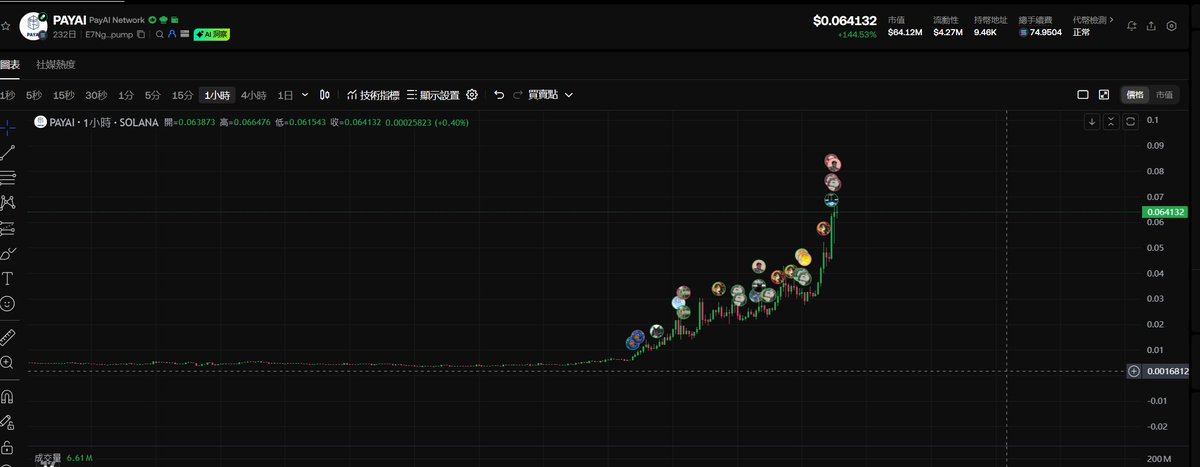Switch chart to 市值 market cap mode
Image resolution: width=1200 pixels, height=467 pixels.
pyautogui.click(x=1164, y=95)
